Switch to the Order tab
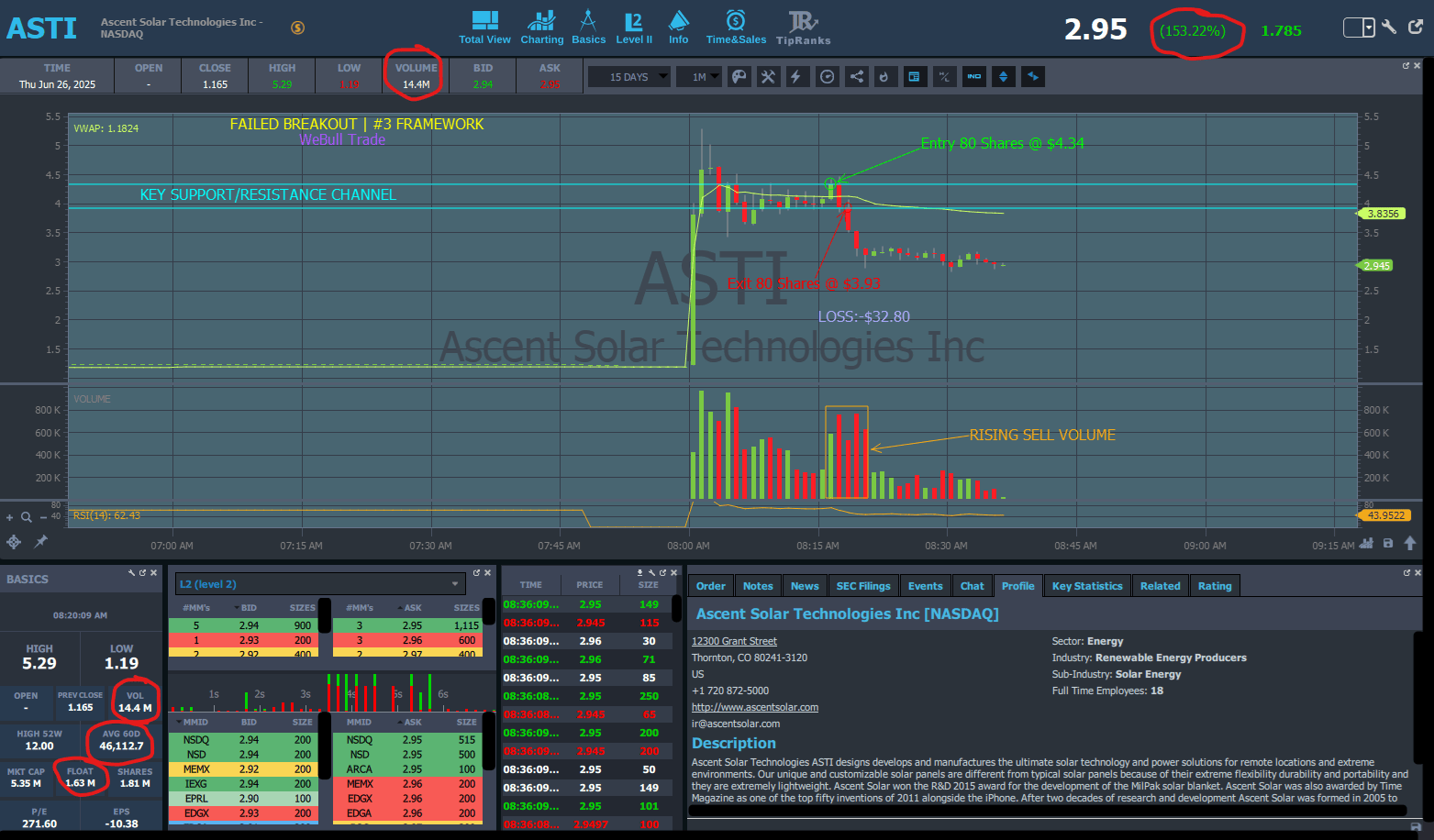 tap(711, 586)
